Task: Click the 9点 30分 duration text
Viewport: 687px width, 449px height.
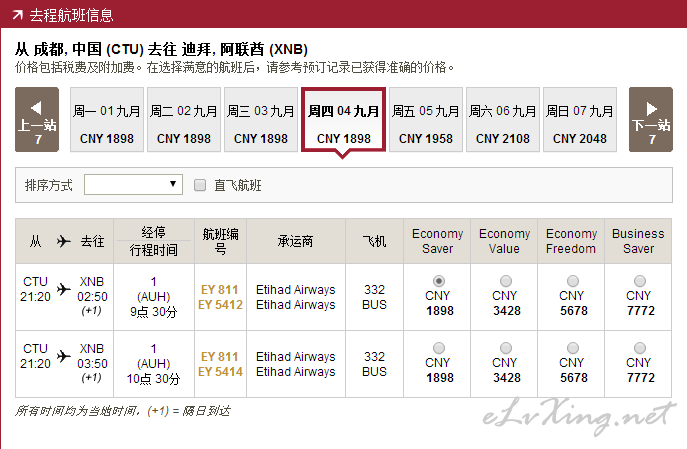Action: [x=153, y=312]
